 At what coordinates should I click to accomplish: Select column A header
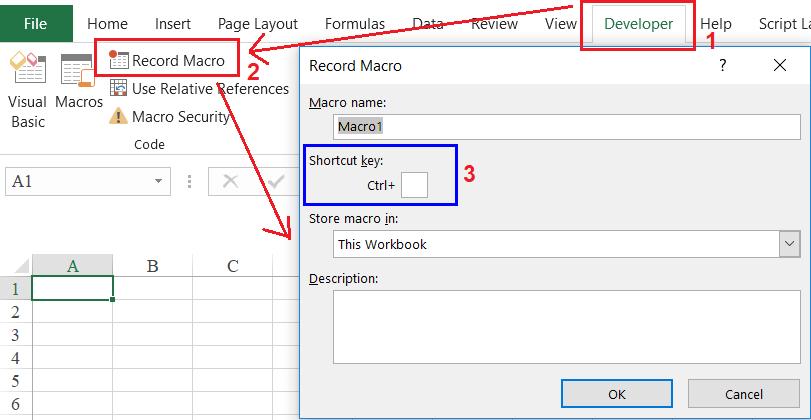[x=73, y=265]
